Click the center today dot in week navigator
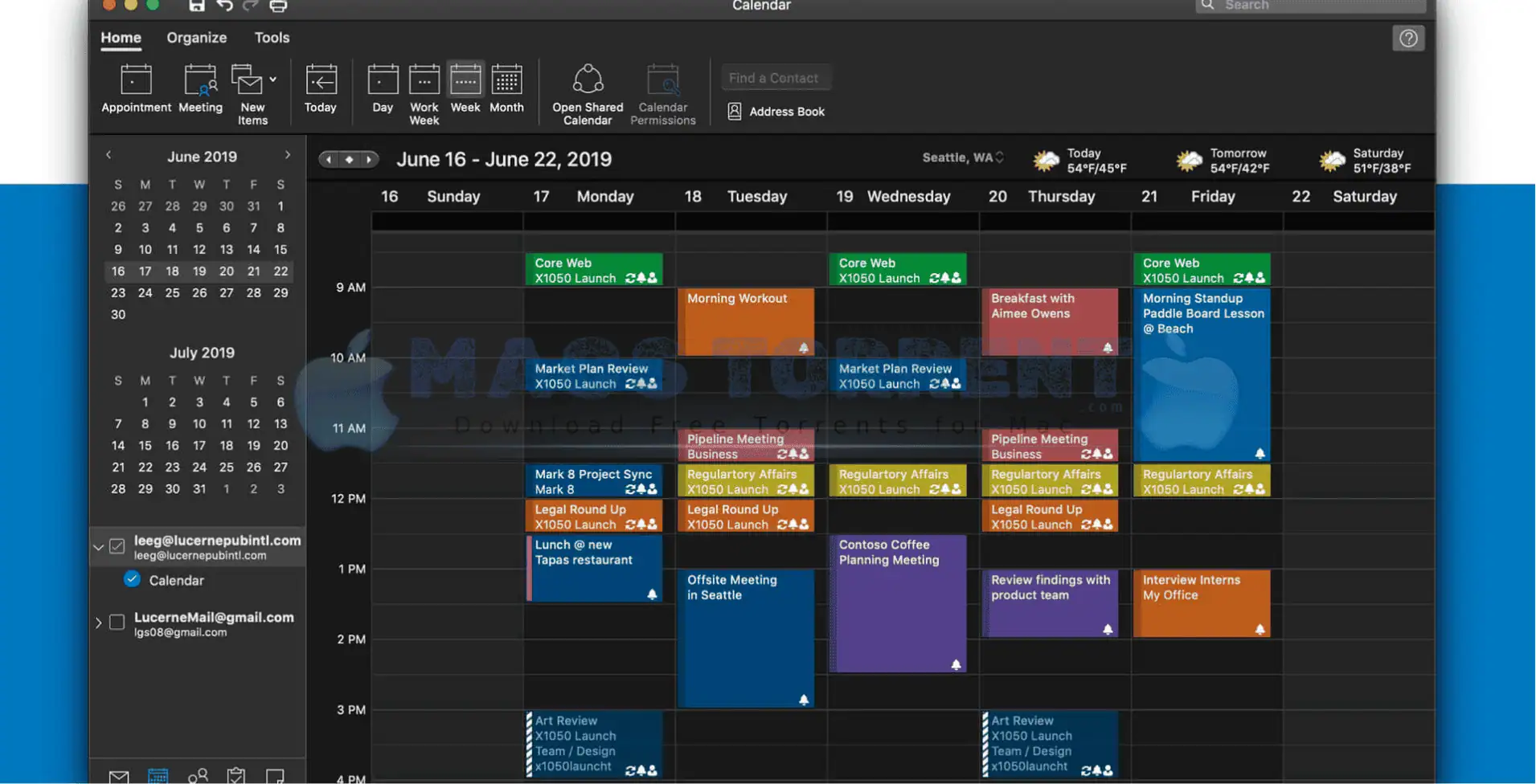Screen dimensions: 1536x784 [x=349, y=159]
